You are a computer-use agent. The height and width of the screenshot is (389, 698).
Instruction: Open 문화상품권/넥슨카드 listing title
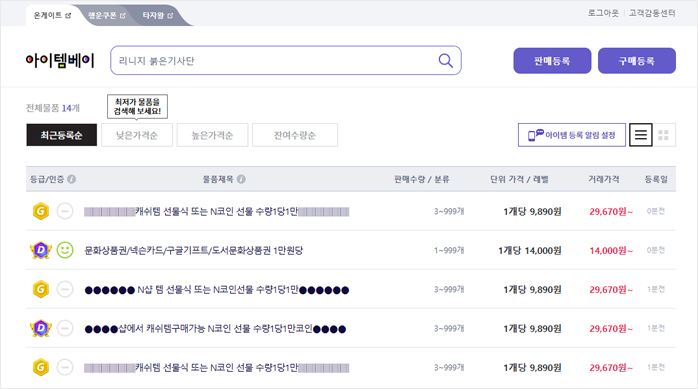(194, 251)
